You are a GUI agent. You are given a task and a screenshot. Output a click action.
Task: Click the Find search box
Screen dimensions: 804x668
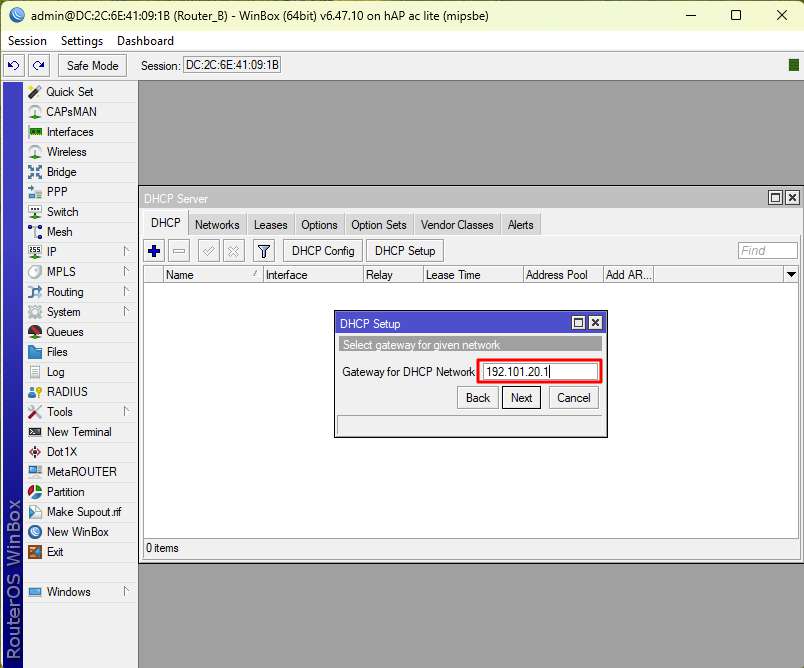coord(767,251)
